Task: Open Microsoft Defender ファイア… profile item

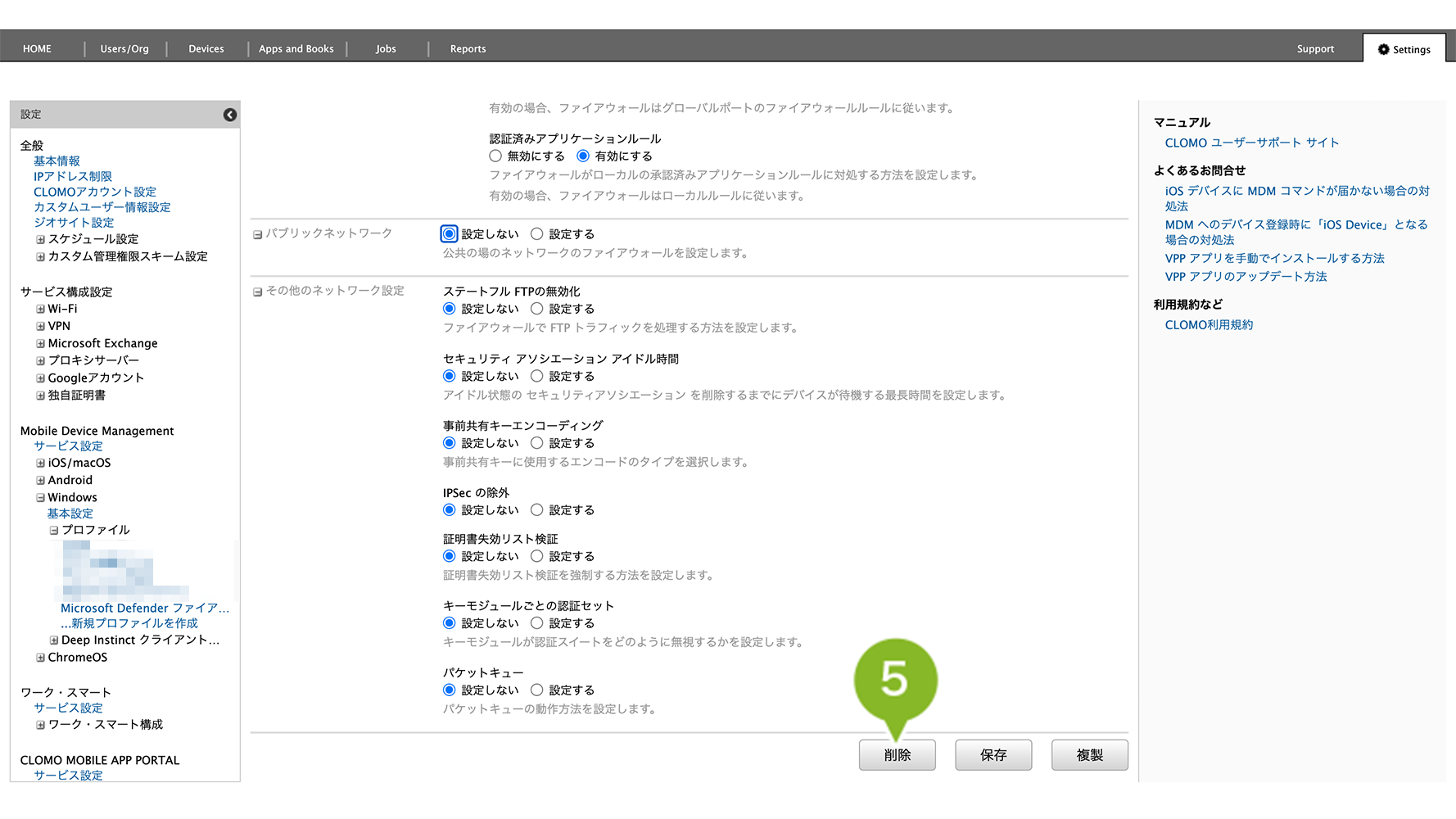Action: [144, 609]
